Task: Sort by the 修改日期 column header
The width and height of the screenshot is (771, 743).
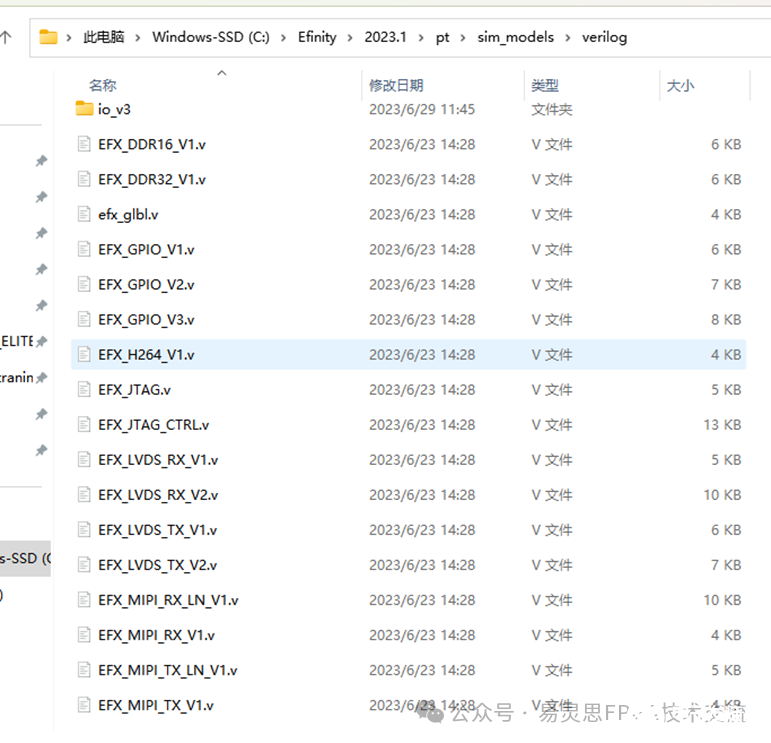Action: [396, 86]
